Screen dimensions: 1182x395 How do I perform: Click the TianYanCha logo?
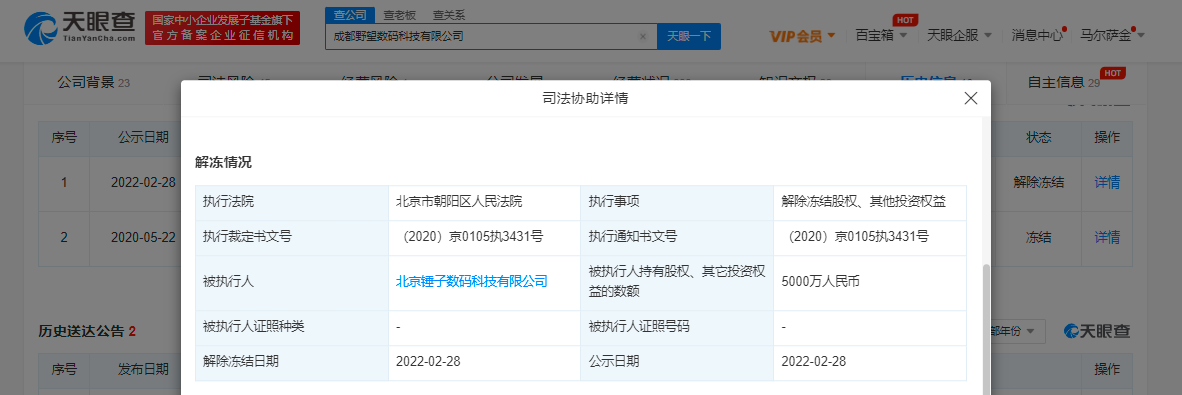[x=80, y=29]
